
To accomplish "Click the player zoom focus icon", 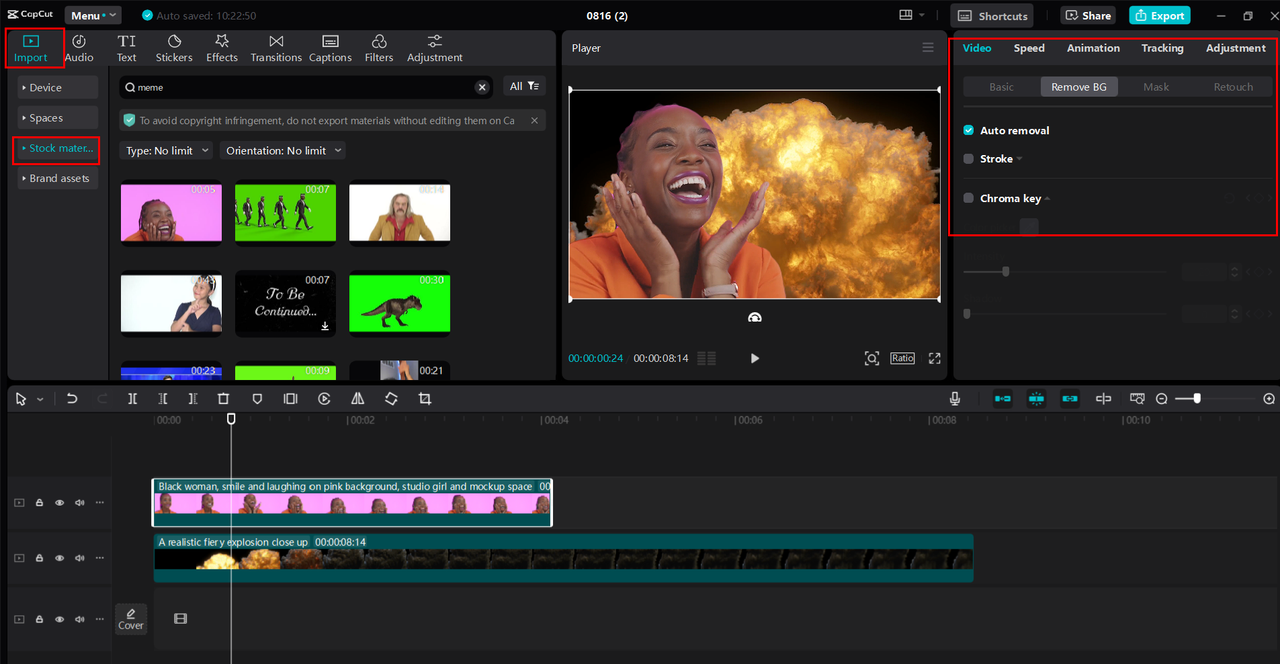I will point(872,358).
